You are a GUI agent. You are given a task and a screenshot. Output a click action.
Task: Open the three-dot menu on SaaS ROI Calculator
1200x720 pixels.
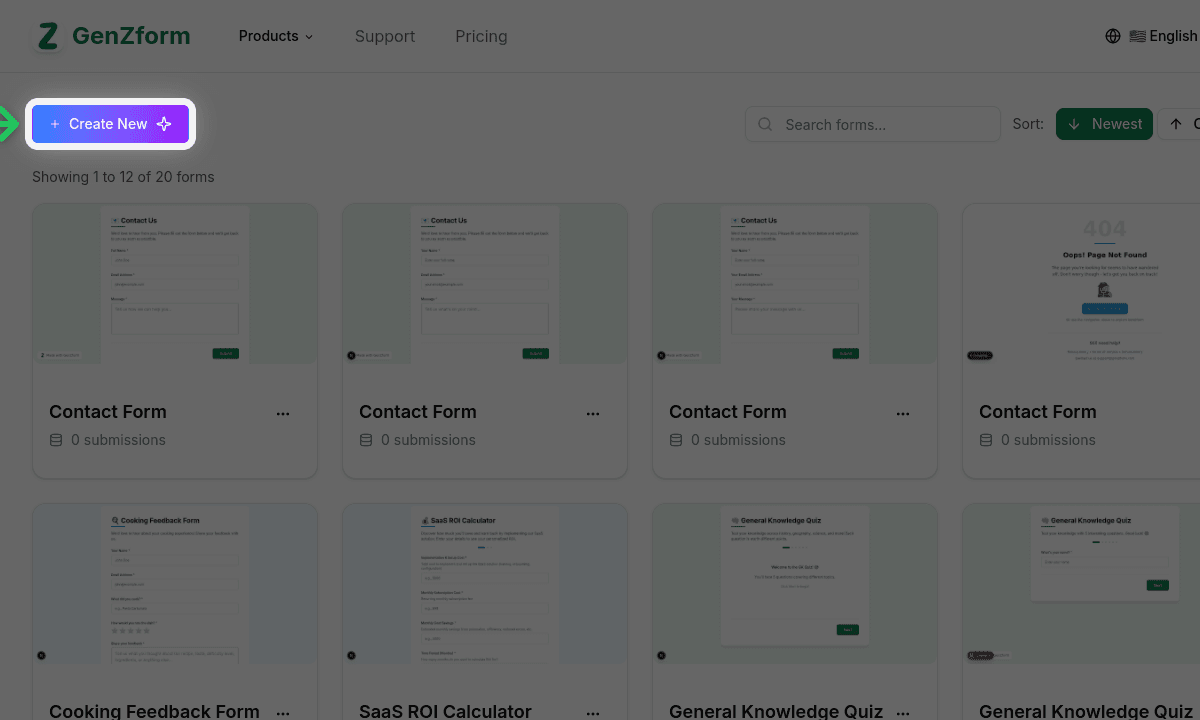pos(593,711)
